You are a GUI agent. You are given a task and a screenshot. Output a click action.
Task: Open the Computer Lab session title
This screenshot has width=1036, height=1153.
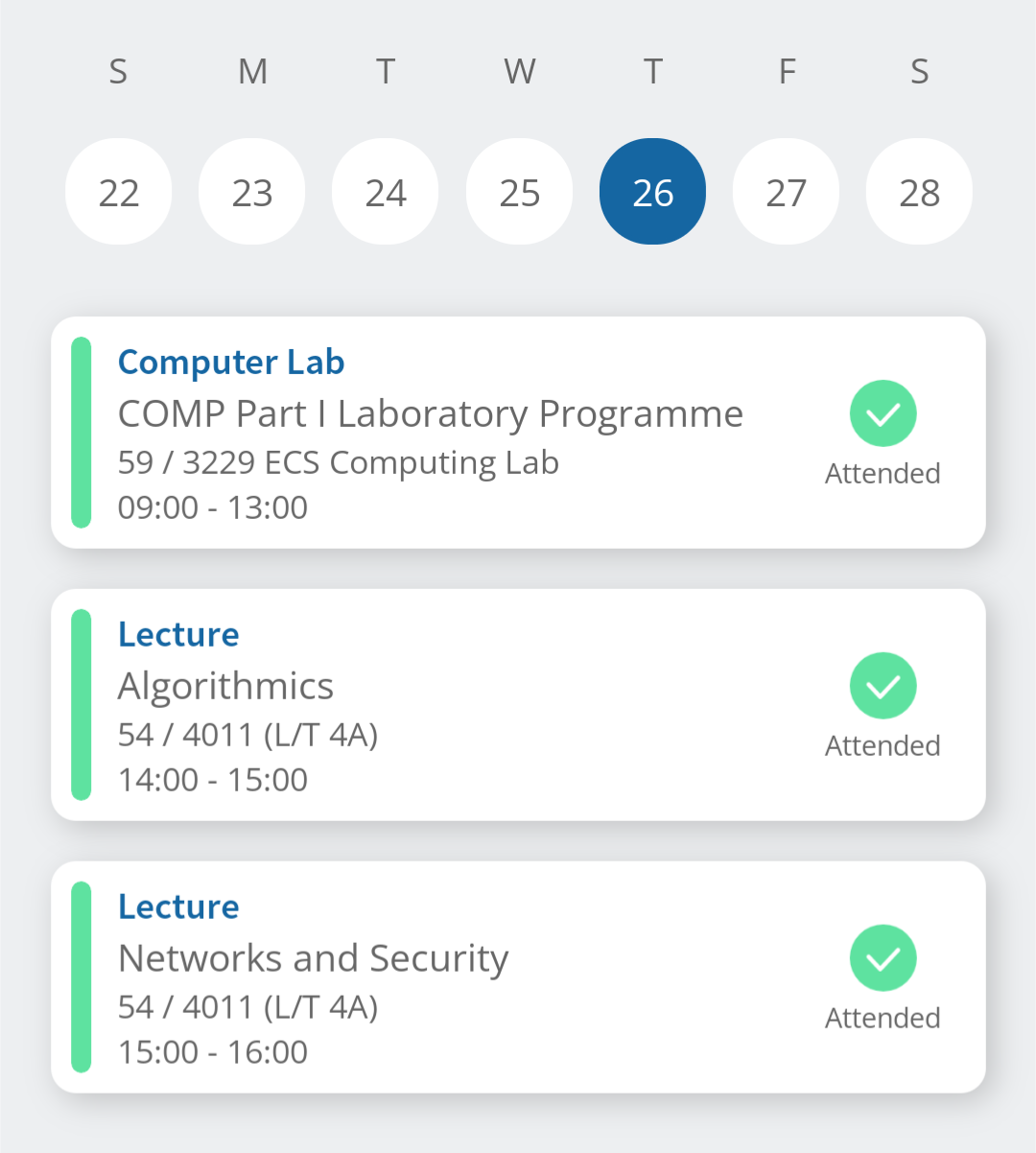coord(231,363)
